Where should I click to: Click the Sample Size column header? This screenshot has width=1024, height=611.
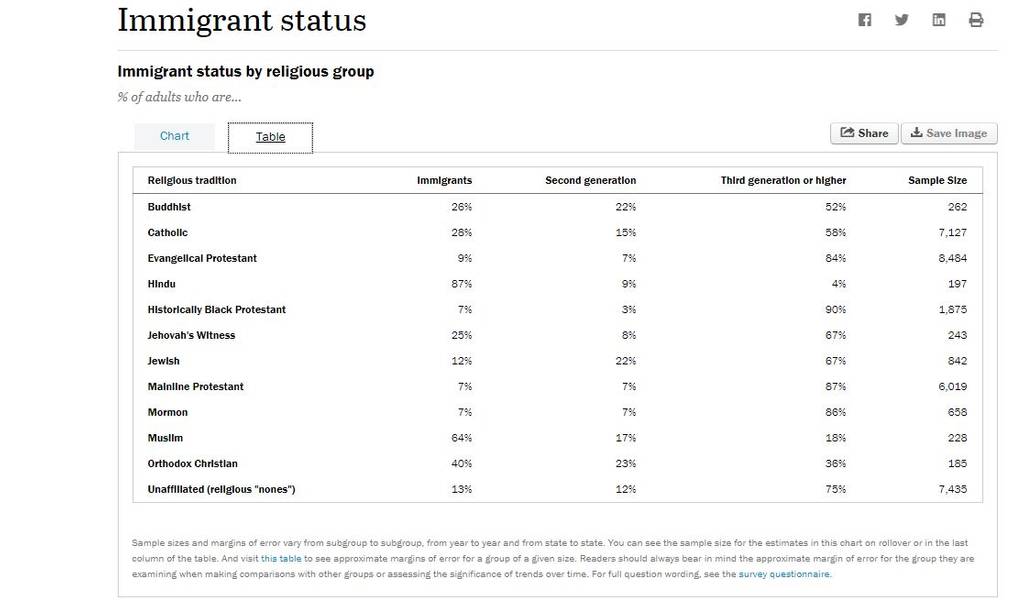tap(937, 180)
